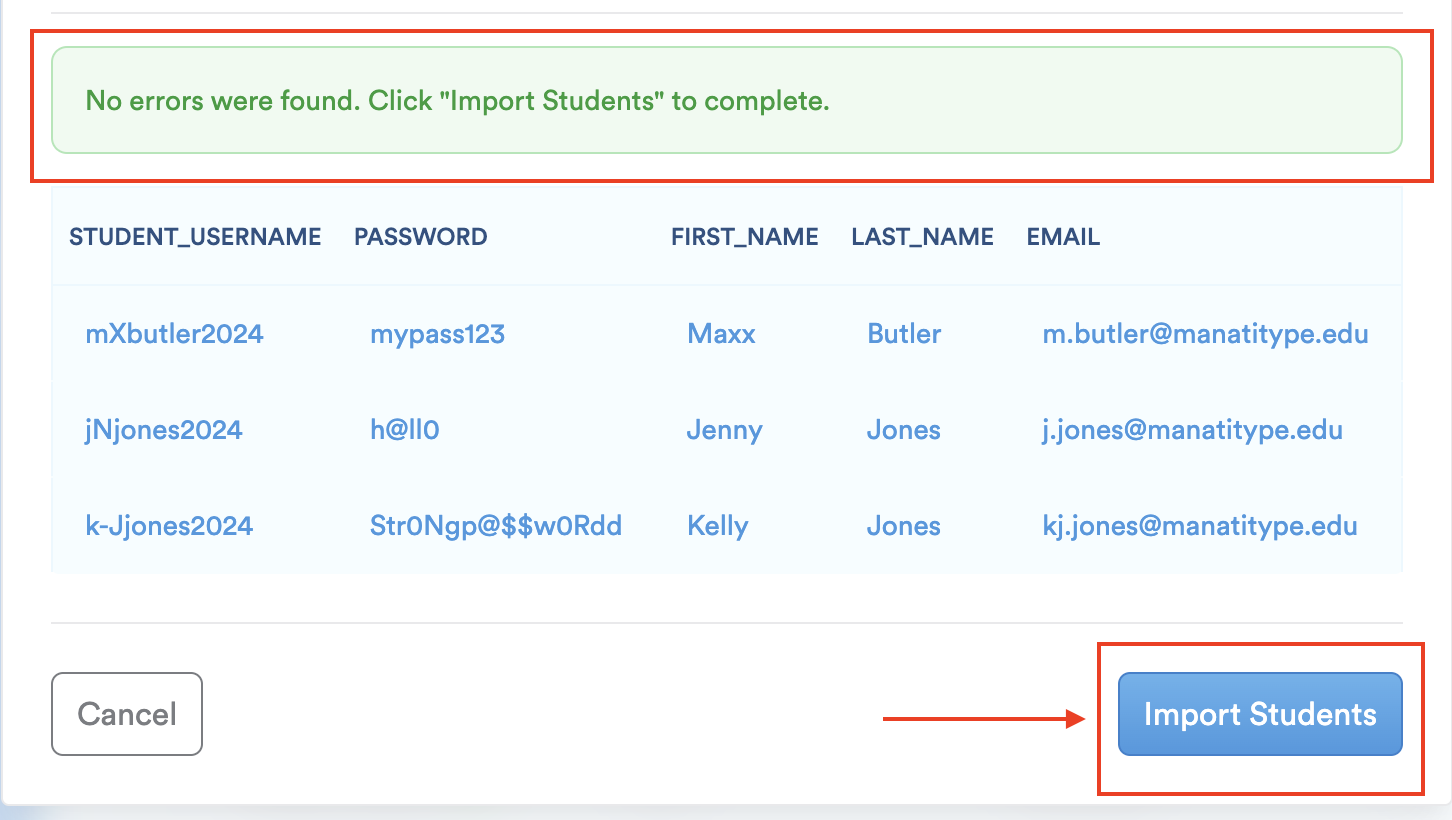This screenshot has width=1452, height=820.
Task: Click the PASSWORD column header
Action: click(421, 237)
